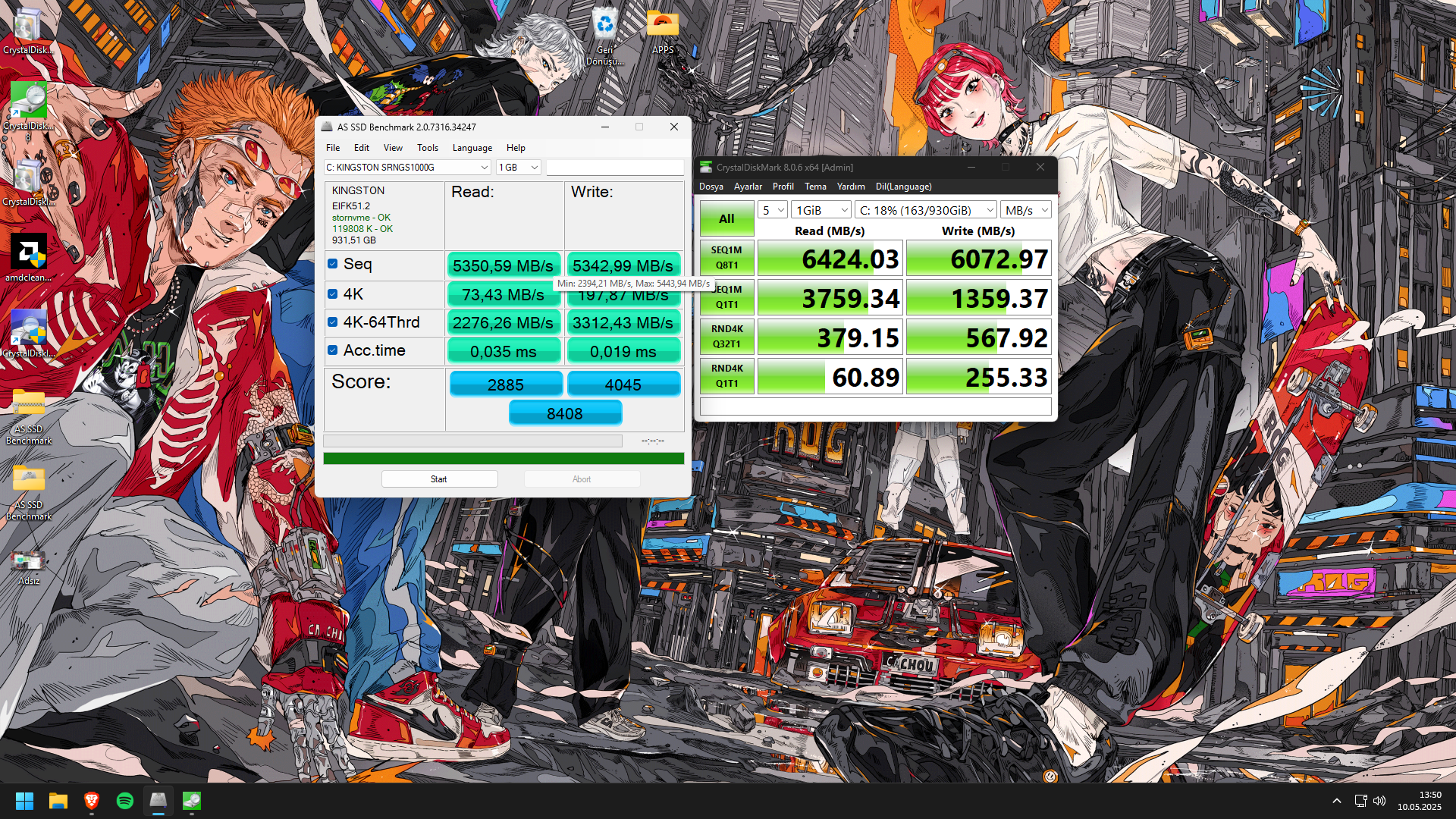Close the AS SSD Benchmark window
The height and width of the screenshot is (819, 1456).
(674, 127)
